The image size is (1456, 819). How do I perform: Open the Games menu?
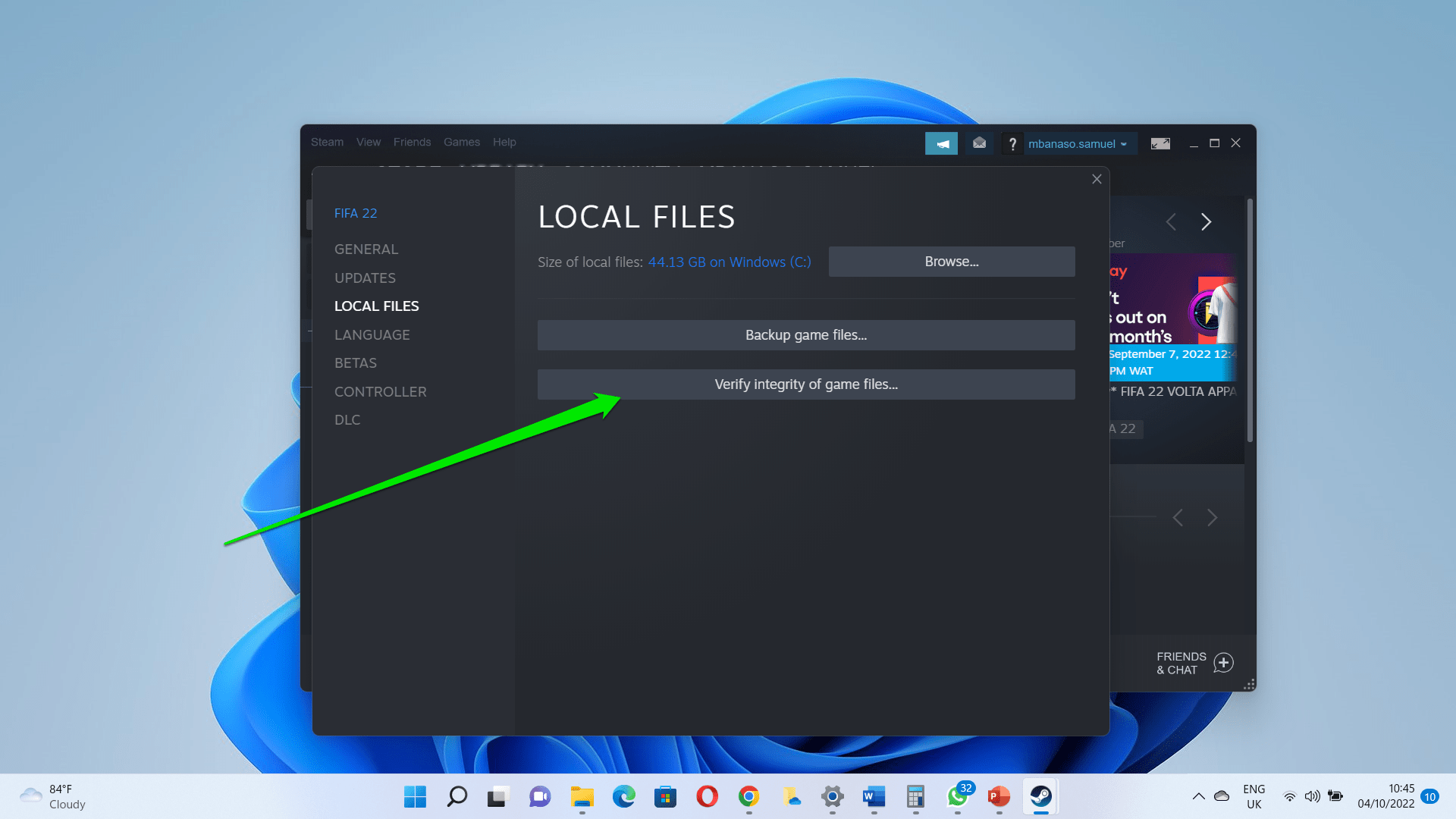[x=461, y=142]
